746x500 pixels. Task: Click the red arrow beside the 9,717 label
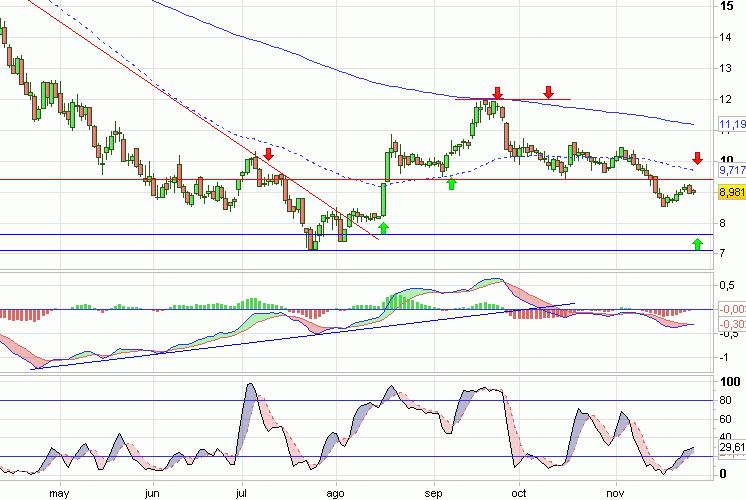point(697,158)
